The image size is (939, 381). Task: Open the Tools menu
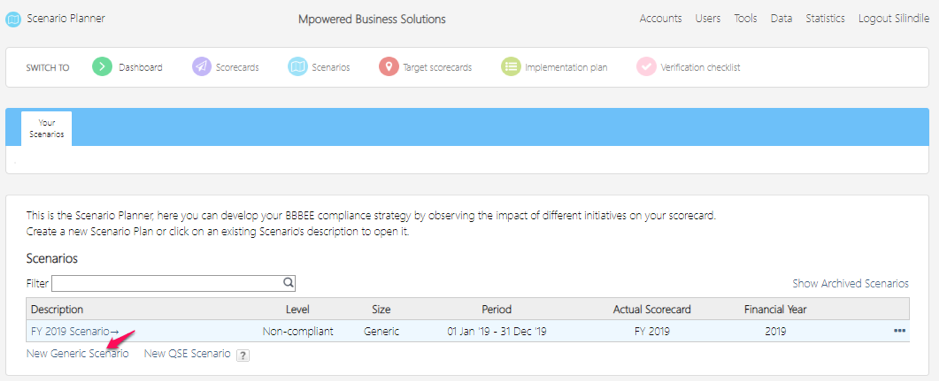(746, 19)
